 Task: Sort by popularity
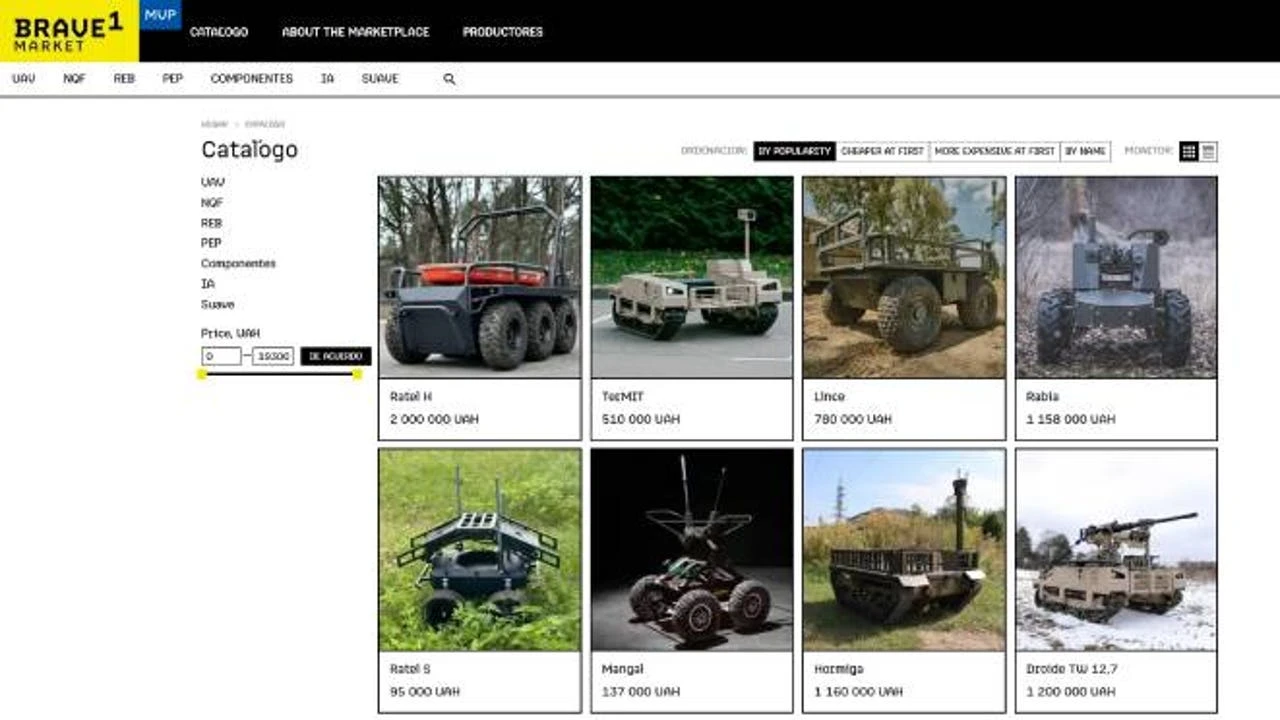[x=794, y=151]
